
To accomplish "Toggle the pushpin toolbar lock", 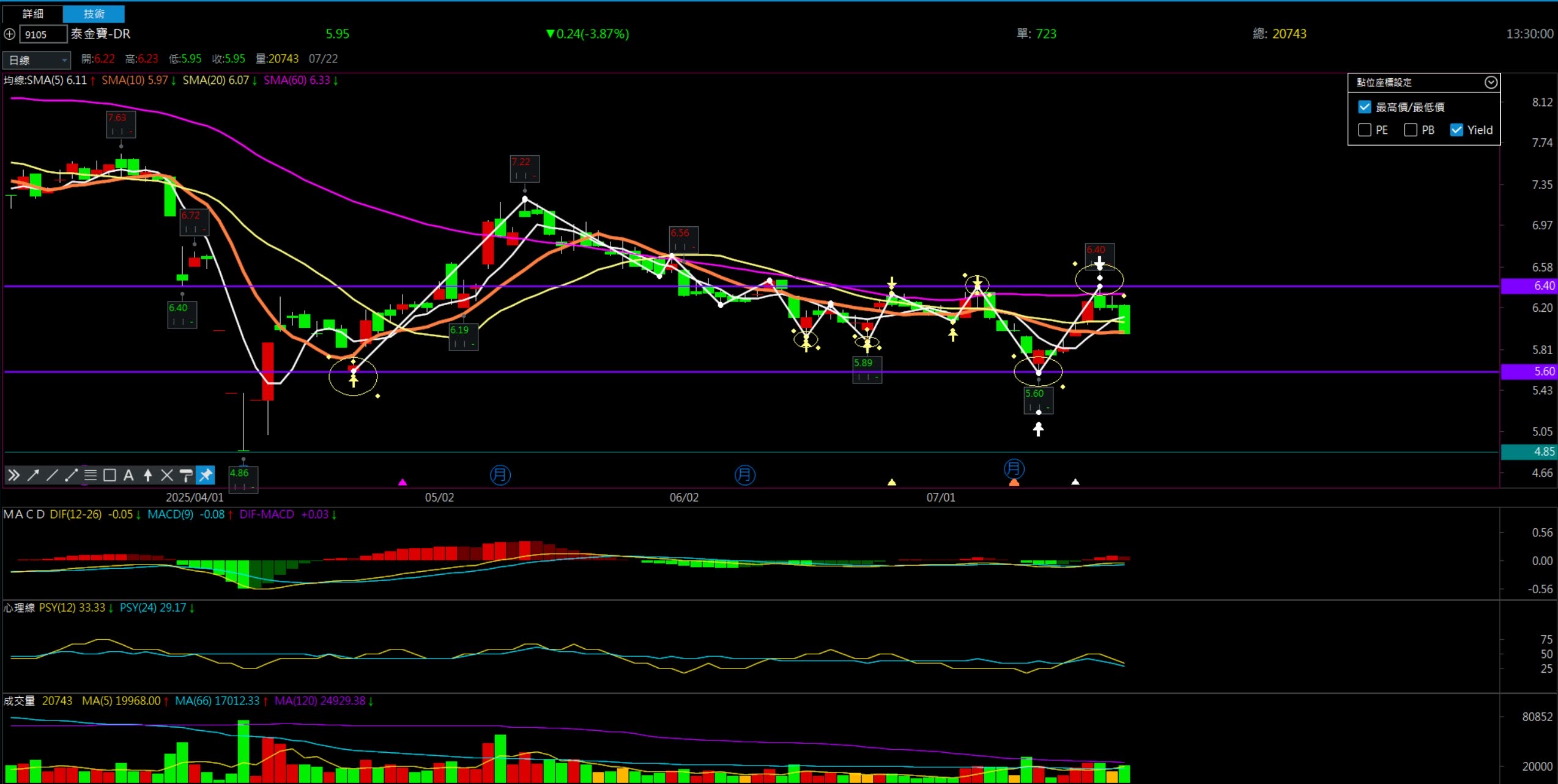I will [x=206, y=475].
